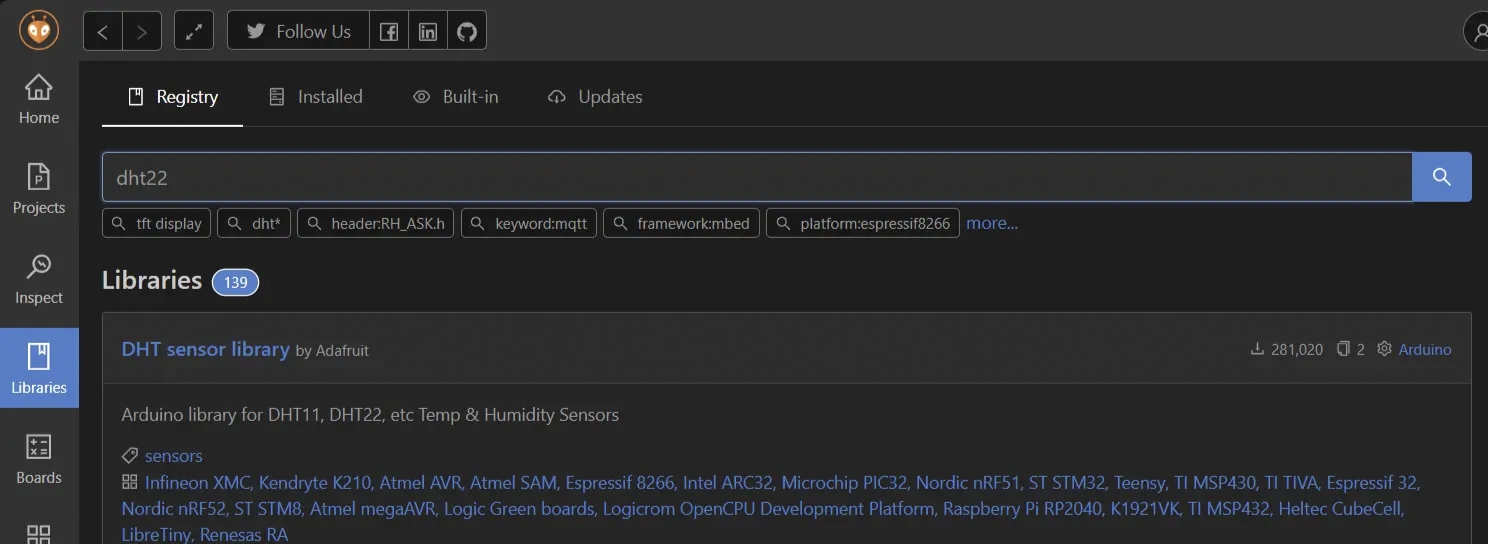The height and width of the screenshot is (544, 1488).
Task: Open the Intel ARC32 platform link
Action: [728, 482]
